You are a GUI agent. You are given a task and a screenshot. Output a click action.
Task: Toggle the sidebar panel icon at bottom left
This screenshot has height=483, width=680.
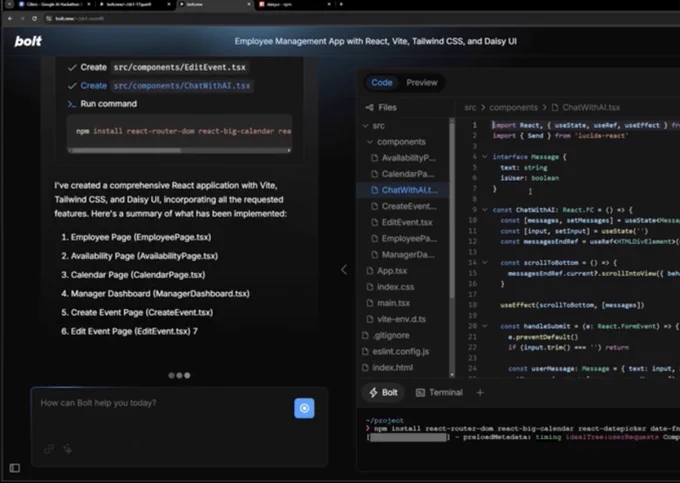[15, 468]
